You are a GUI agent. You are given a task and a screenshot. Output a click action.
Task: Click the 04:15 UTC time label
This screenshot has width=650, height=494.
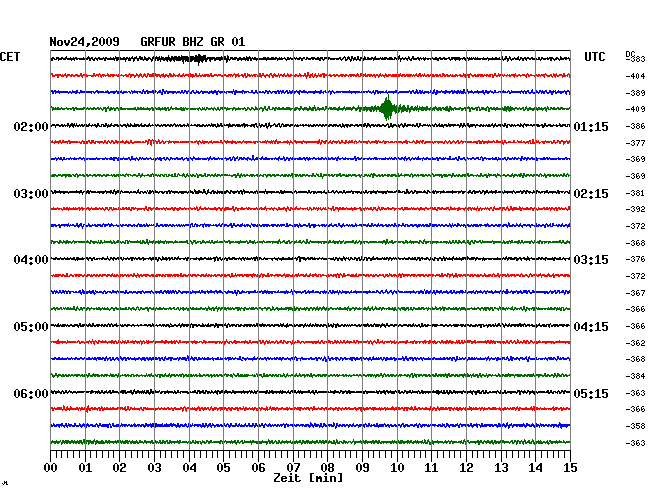pos(591,327)
